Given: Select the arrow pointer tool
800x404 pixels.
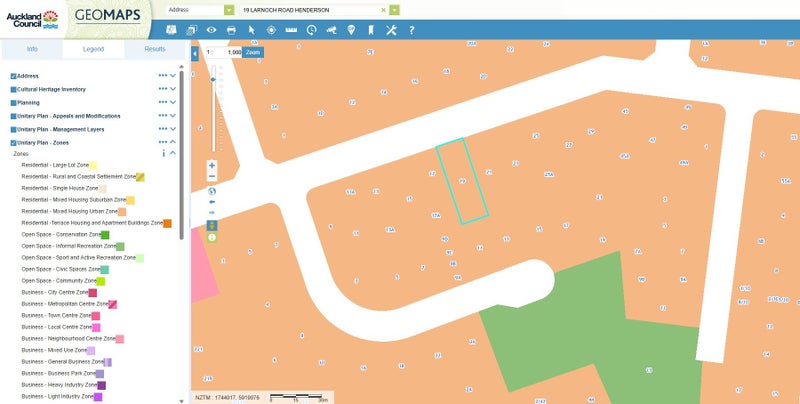Looking at the screenshot, I should (252, 30).
